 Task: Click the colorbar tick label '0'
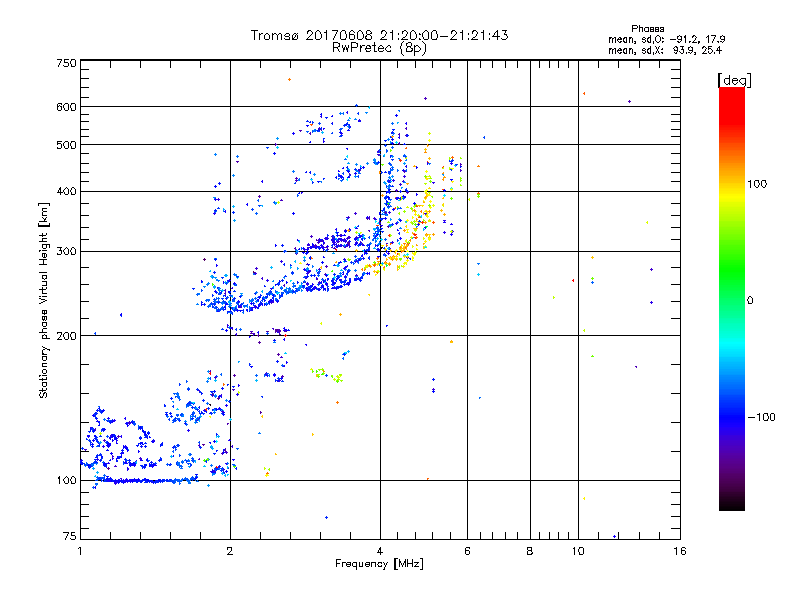tap(750, 301)
